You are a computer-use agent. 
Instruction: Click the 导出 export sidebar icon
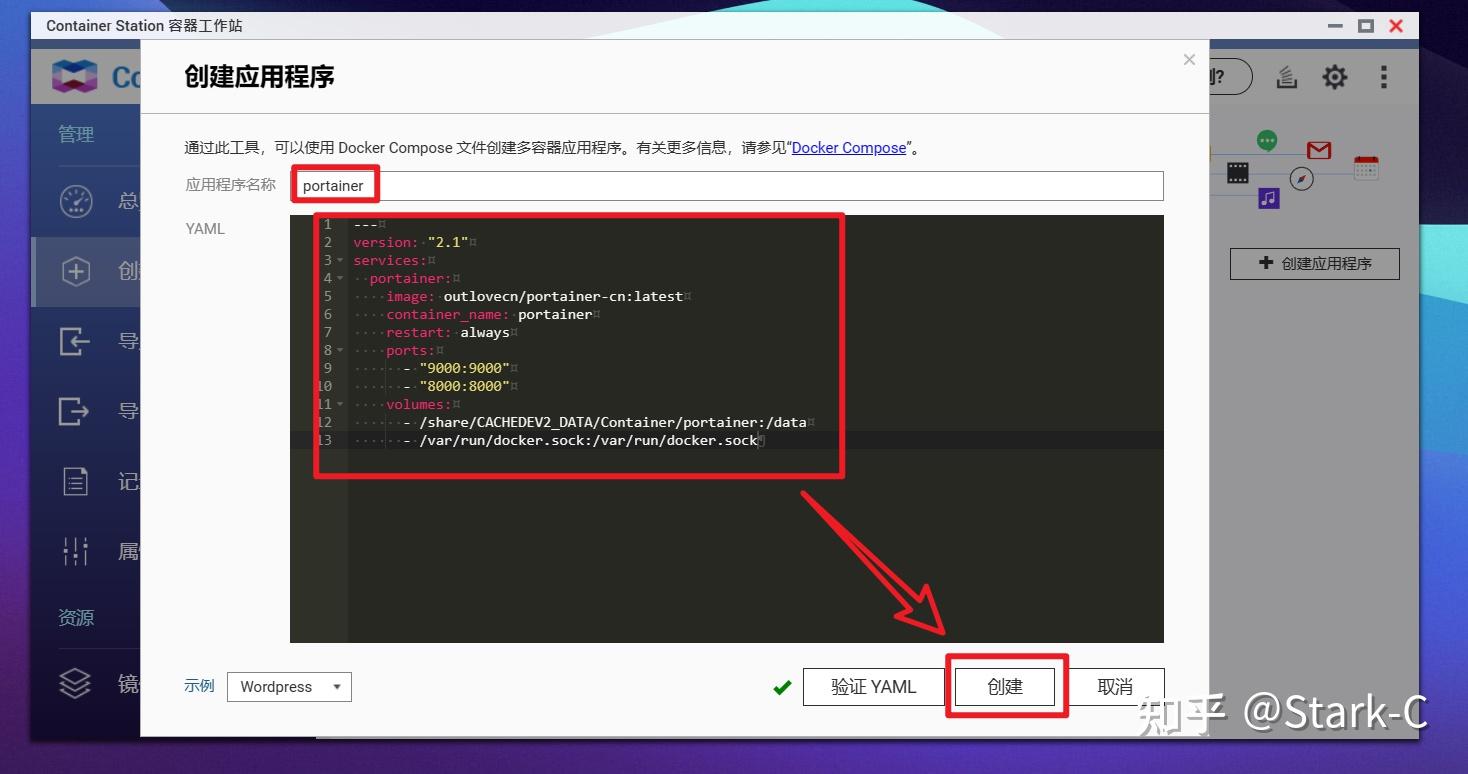pos(75,411)
